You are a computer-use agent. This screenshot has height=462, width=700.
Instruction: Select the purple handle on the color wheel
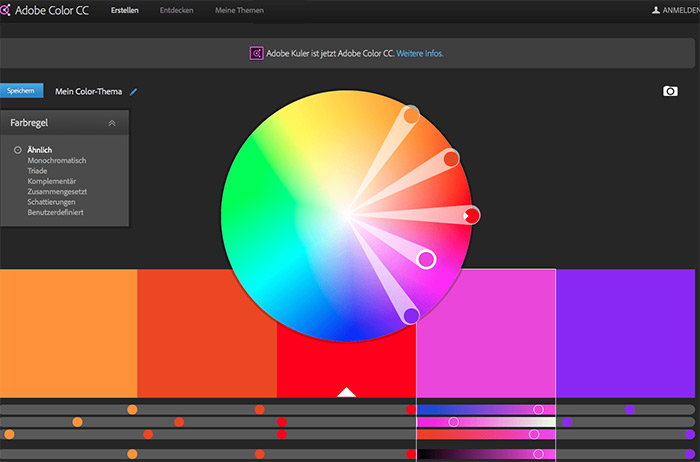411,316
